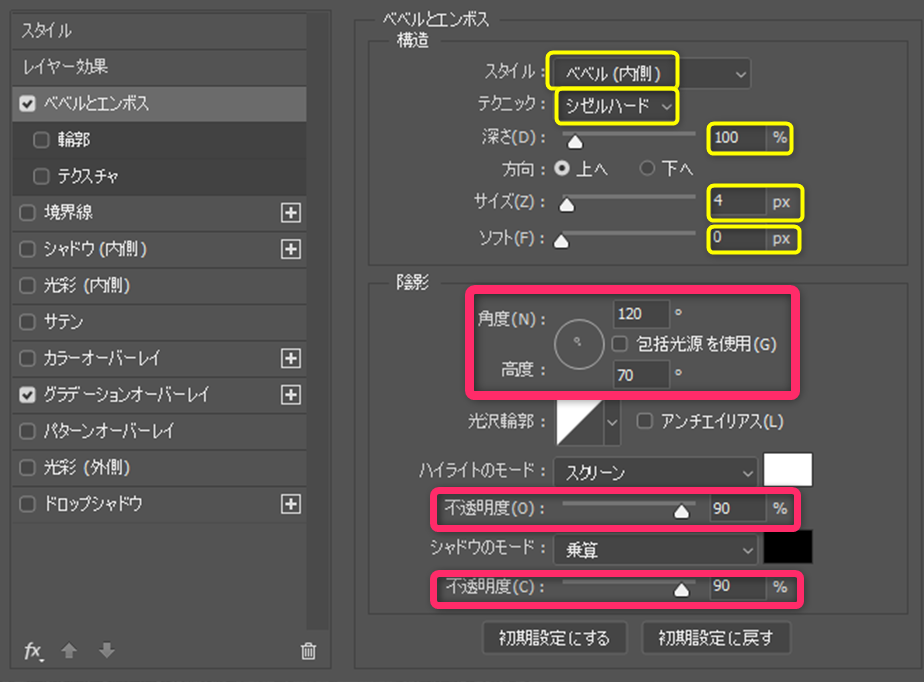924x682 pixels.
Task: Click 深さ value field showing 100
Action: pos(738,139)
